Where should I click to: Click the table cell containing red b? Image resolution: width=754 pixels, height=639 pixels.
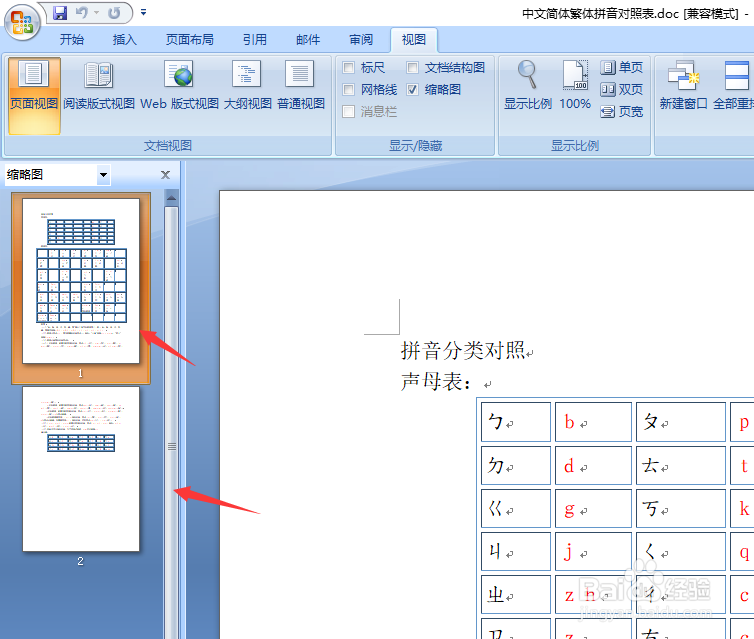click(x=593, y=422)
